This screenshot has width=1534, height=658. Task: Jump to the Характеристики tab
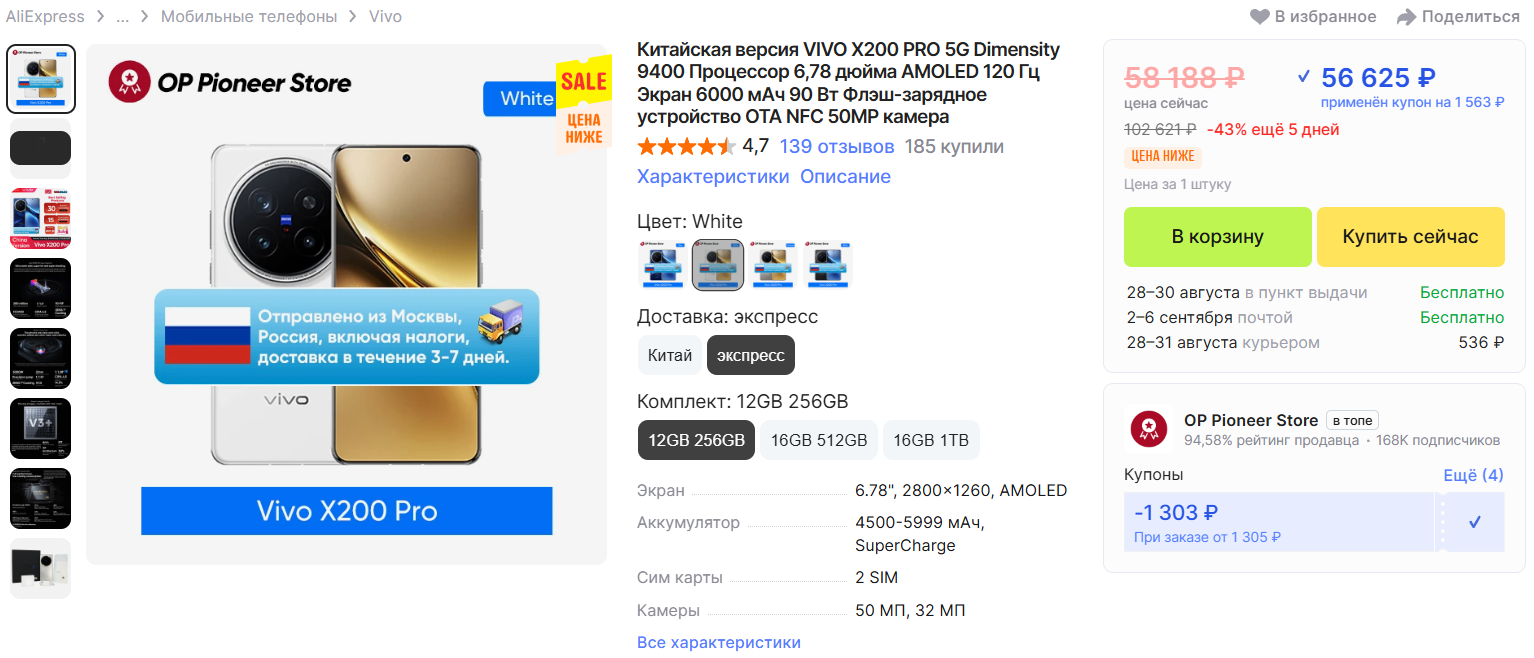713,177
